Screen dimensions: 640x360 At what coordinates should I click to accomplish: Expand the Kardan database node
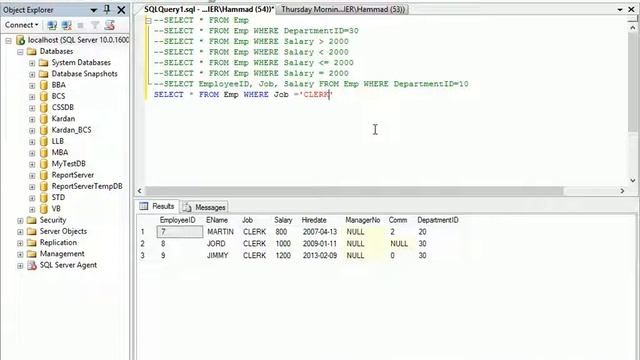click(x=32, y=119)
